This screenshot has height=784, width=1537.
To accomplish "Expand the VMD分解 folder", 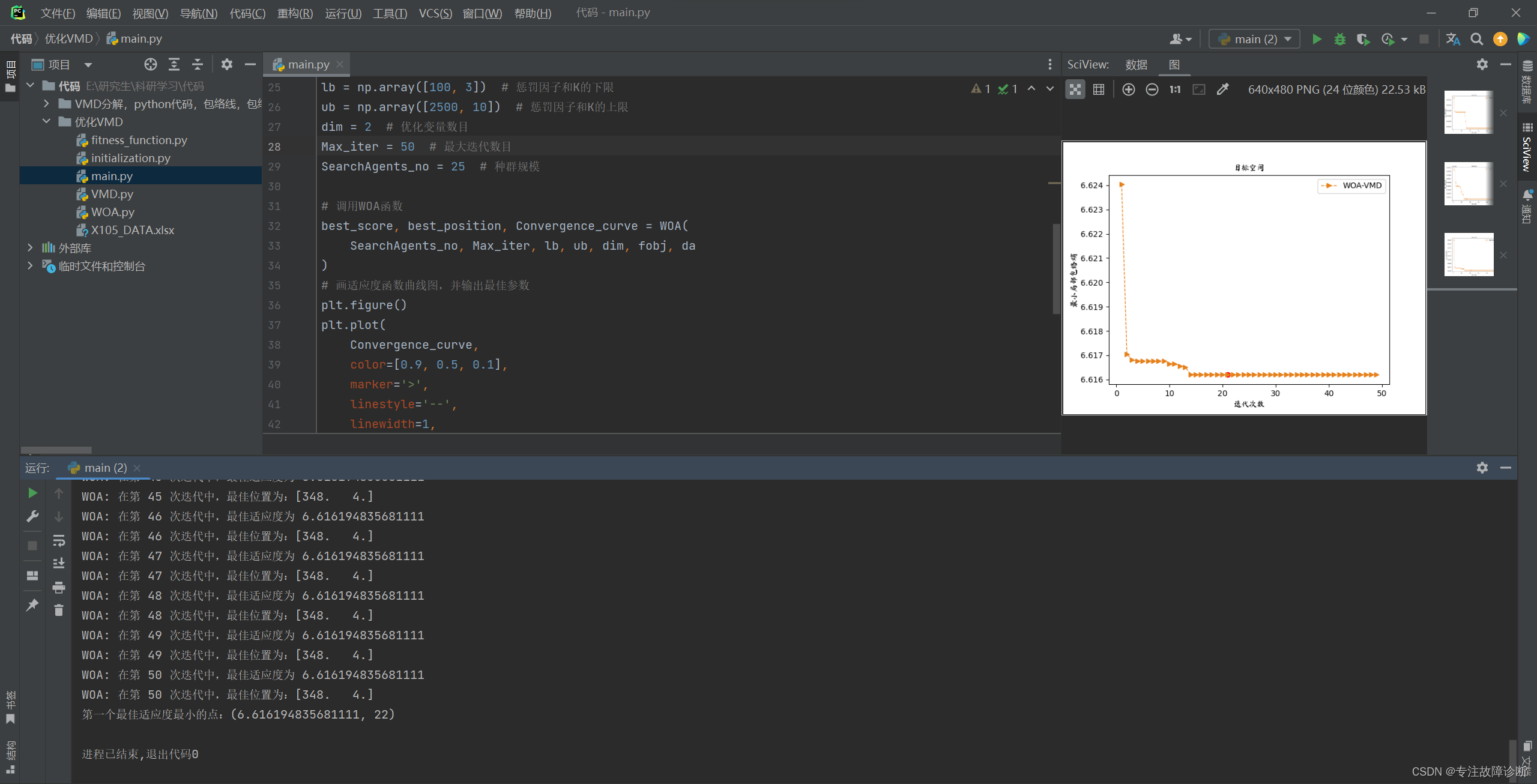I will click(x=46, y=104).
